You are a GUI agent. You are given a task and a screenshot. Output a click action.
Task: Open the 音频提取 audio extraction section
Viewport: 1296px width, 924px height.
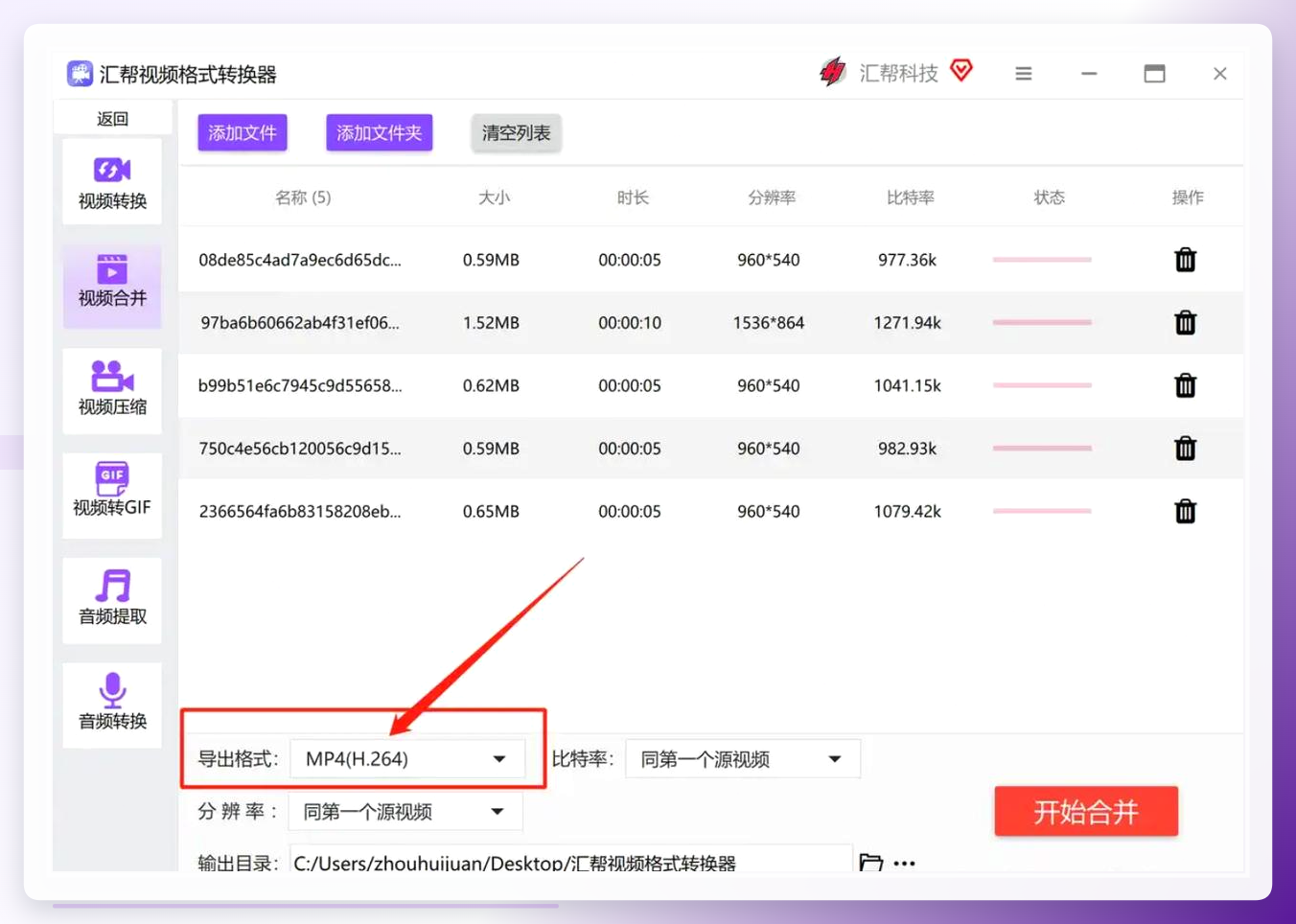112,601
